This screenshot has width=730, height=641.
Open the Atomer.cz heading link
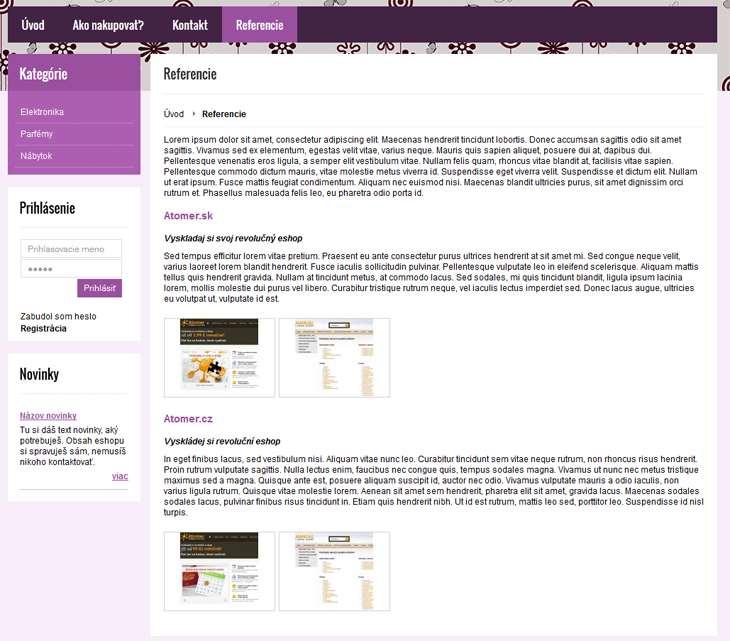188,419
